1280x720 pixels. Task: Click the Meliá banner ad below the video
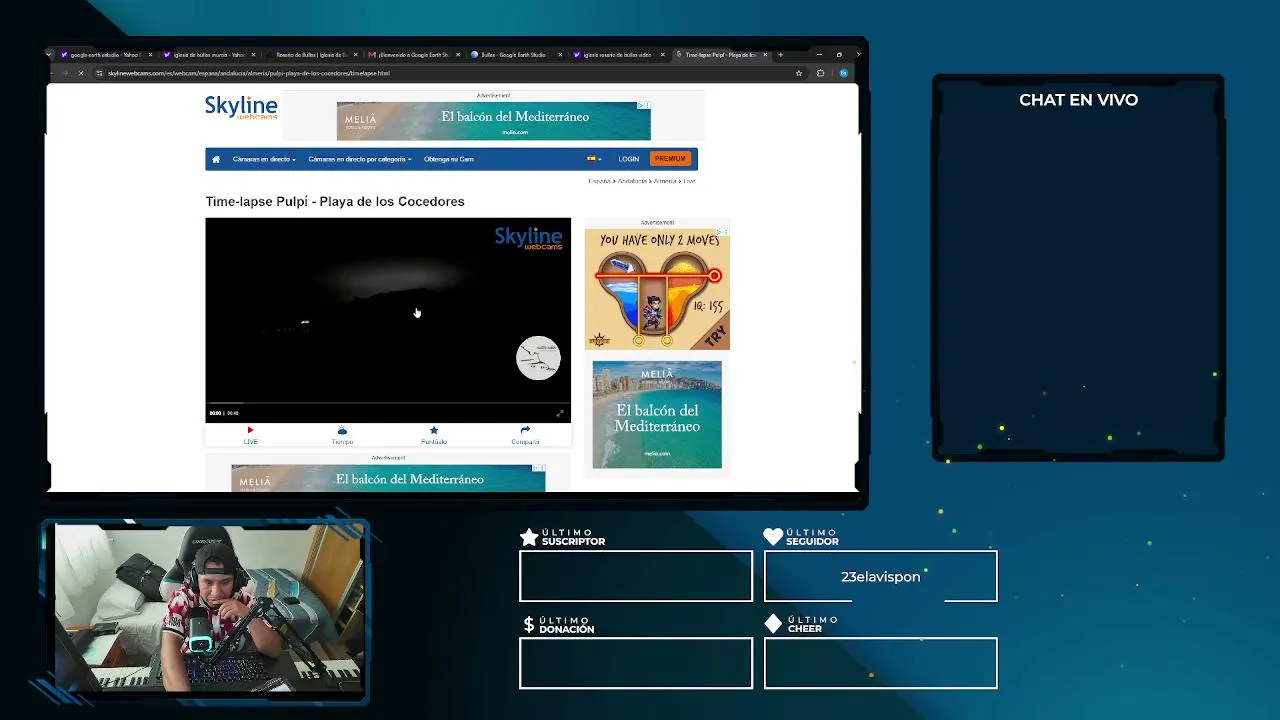pos(388,478)
